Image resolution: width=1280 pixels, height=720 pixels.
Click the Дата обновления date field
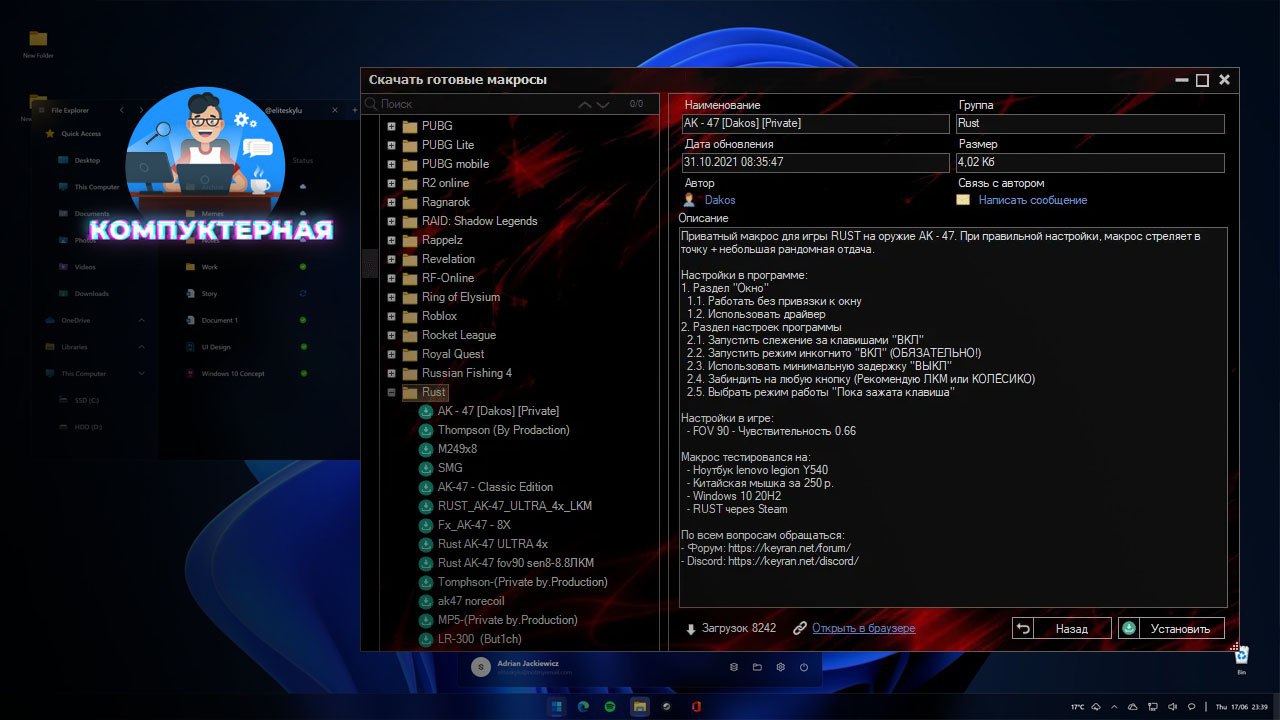click(815, 161)
